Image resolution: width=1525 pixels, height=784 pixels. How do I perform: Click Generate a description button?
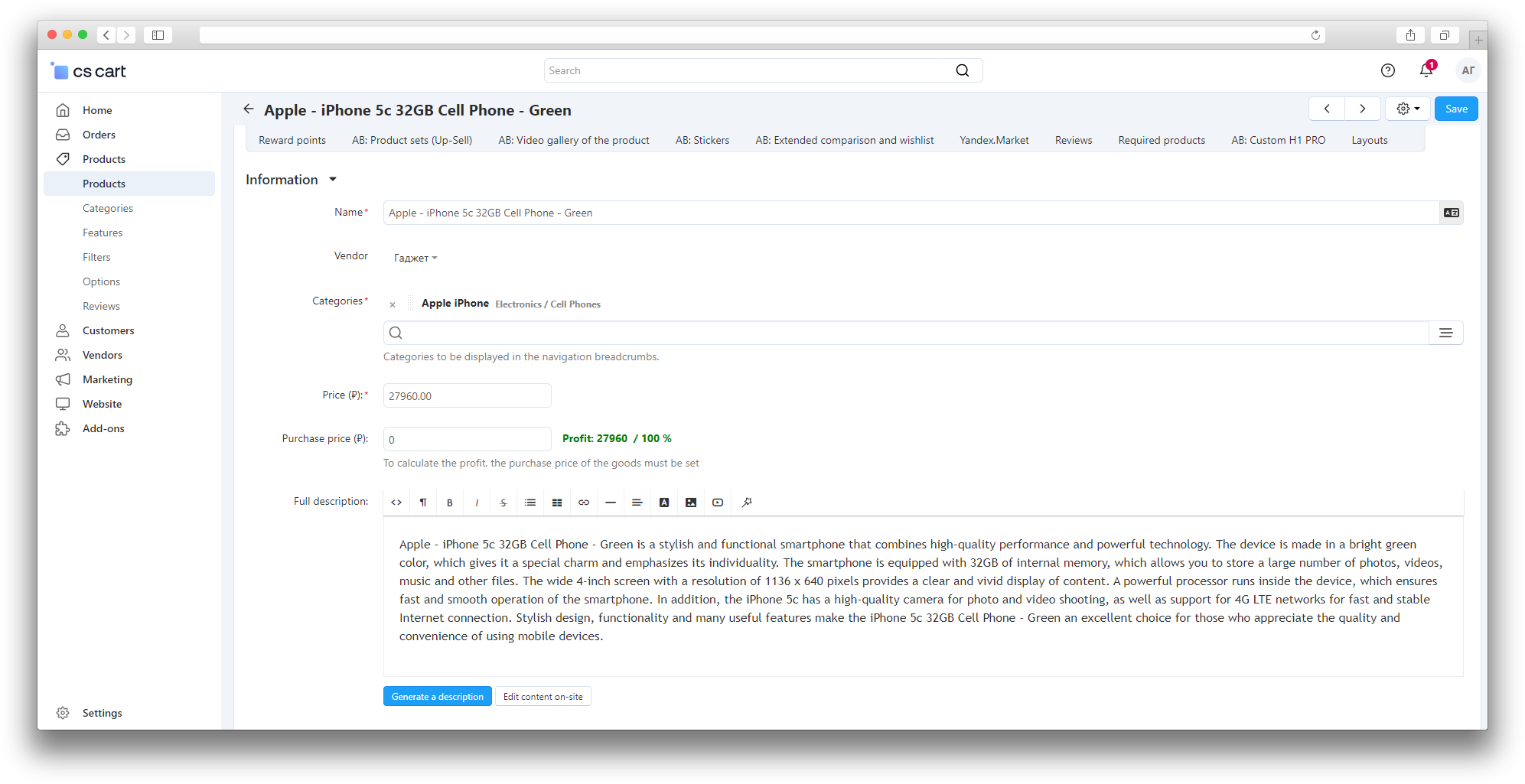click(437, 697)
